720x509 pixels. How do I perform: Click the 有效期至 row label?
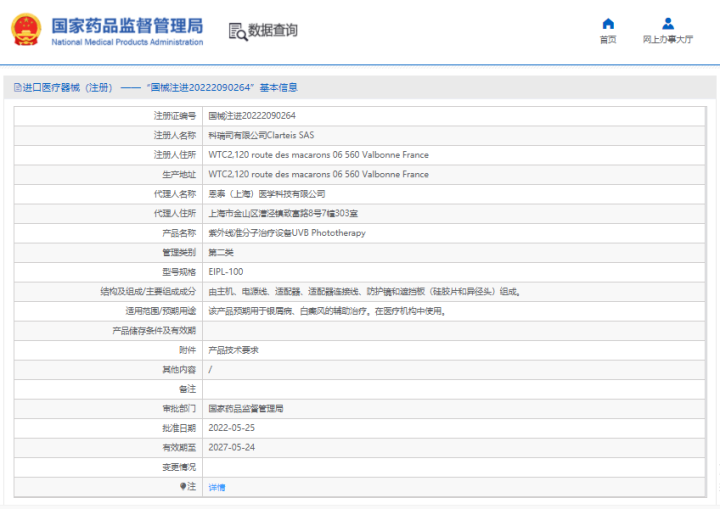[x=179, y=447]
